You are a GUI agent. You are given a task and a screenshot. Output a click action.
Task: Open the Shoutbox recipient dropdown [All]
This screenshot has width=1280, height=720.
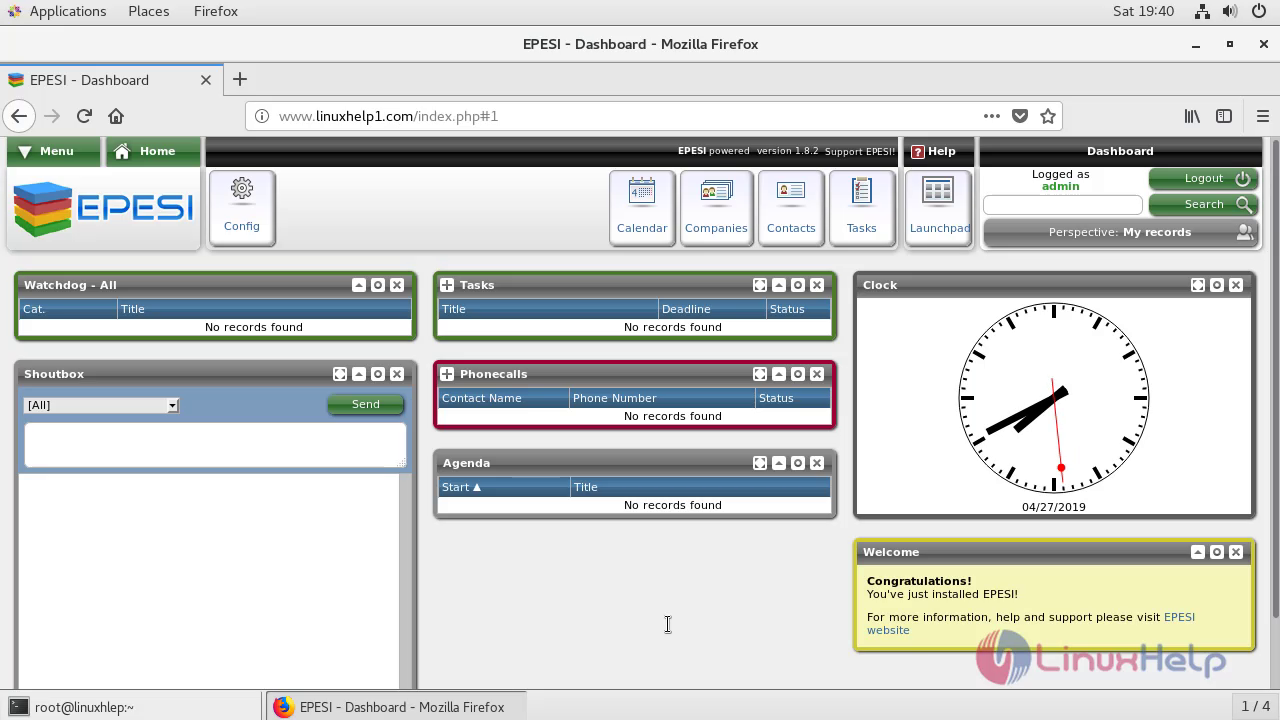pos(101,405)
